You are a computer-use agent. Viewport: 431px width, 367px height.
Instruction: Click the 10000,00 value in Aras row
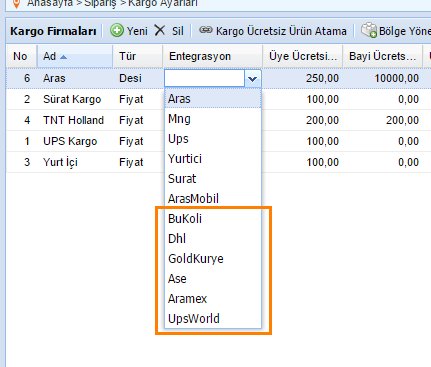(397, 78)
